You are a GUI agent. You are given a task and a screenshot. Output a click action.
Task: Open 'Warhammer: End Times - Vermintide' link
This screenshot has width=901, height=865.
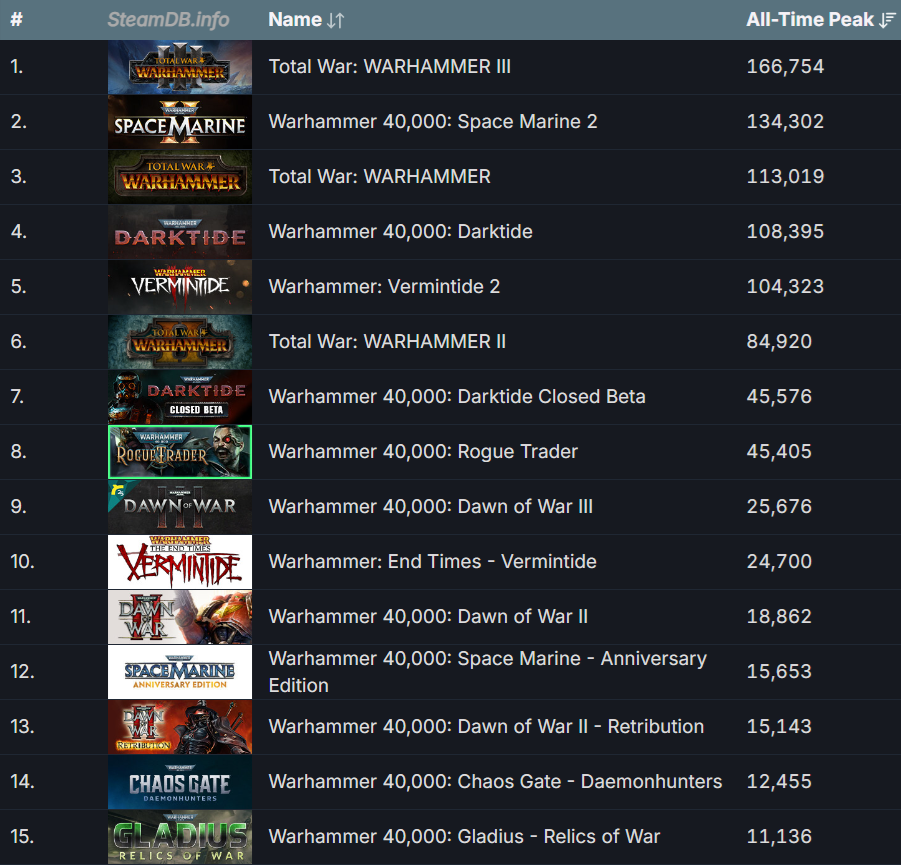(x=432, y=562)
